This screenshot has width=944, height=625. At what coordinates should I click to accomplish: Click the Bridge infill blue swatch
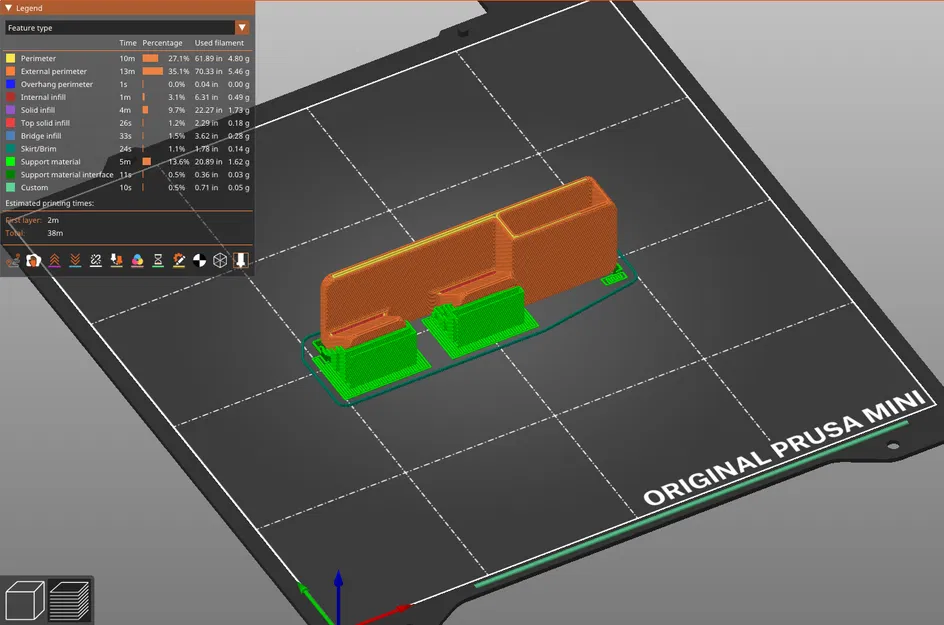point(10,136)
